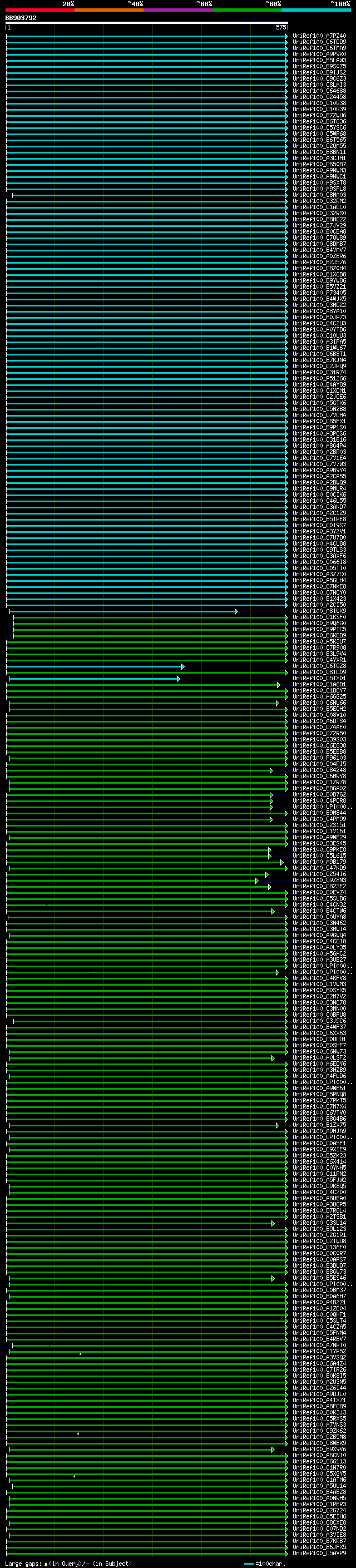The width and height of the screenshot is (356, 1568).
Task: Select the UniRef100_B6KDD9 label
Action: [x=319, y=635]
